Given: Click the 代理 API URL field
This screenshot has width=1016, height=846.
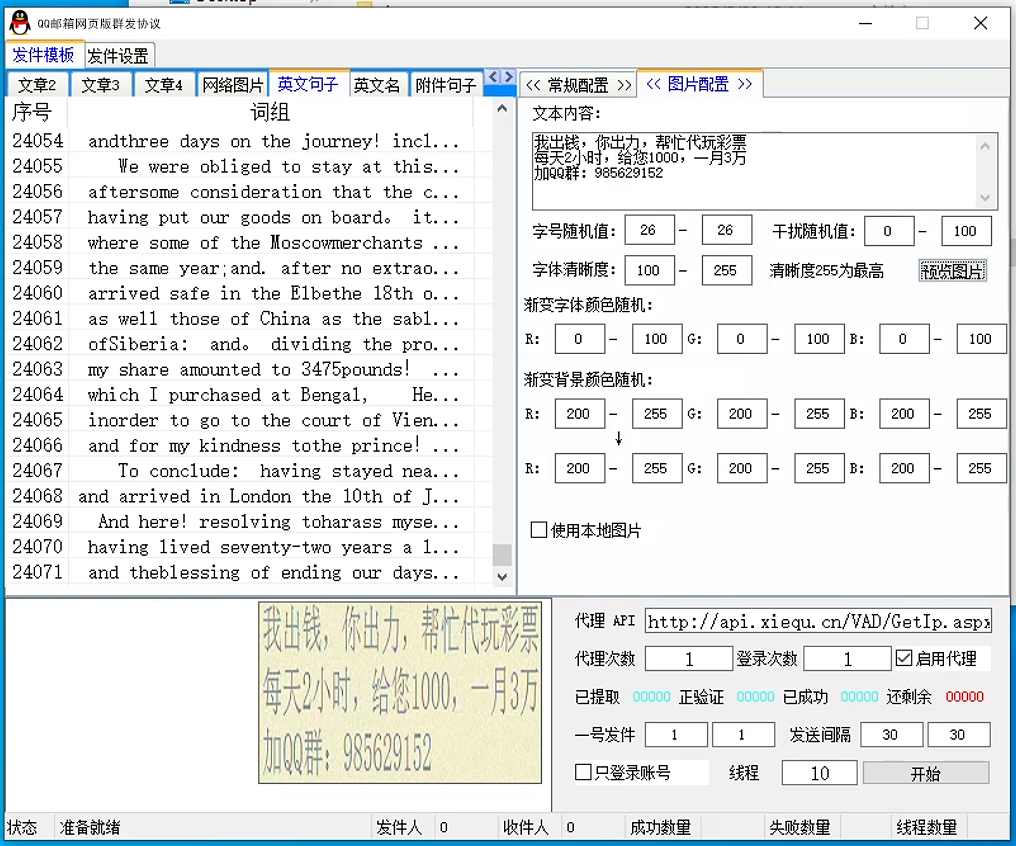Looking at the screenshot, I should 818,622.
